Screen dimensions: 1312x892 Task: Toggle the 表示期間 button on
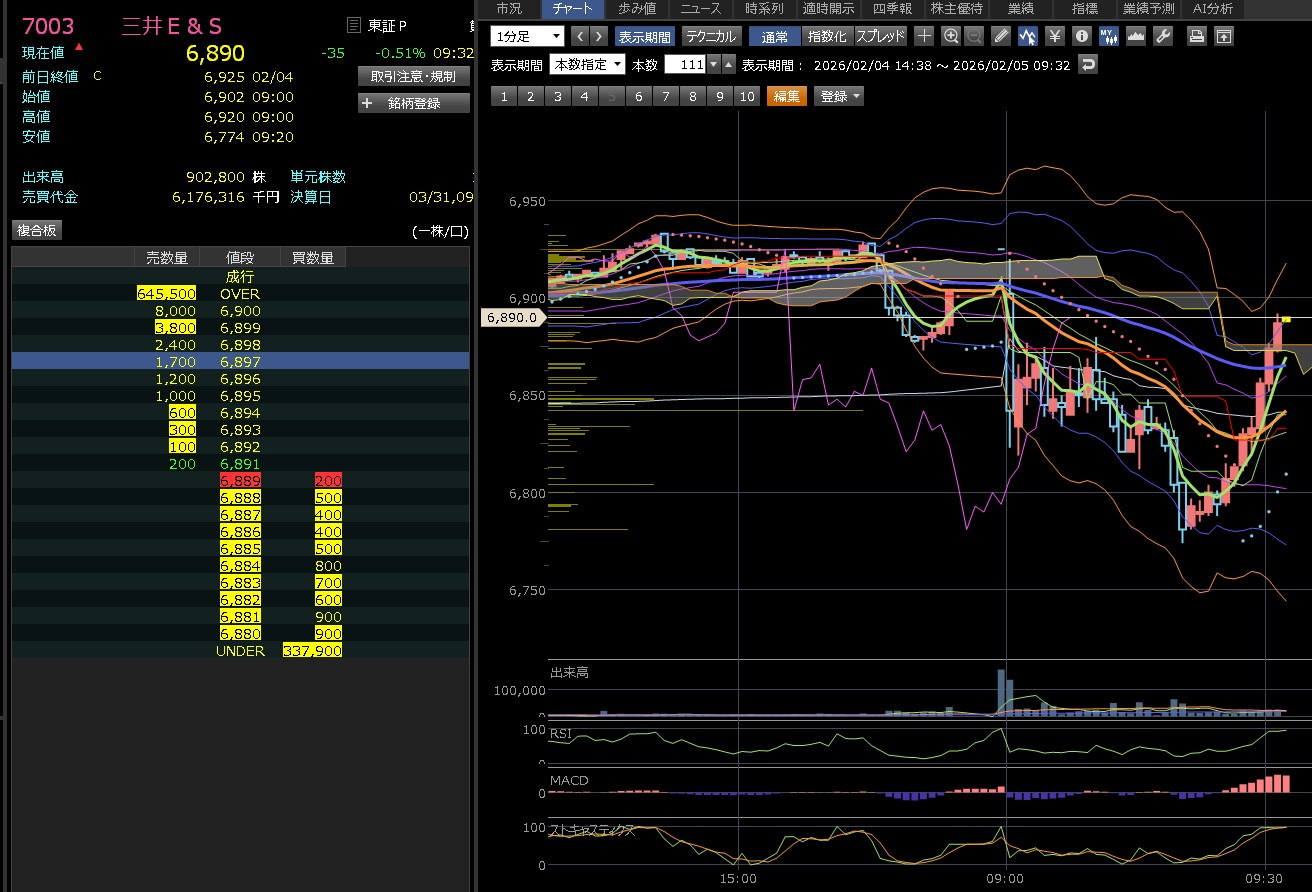point(645,36)
